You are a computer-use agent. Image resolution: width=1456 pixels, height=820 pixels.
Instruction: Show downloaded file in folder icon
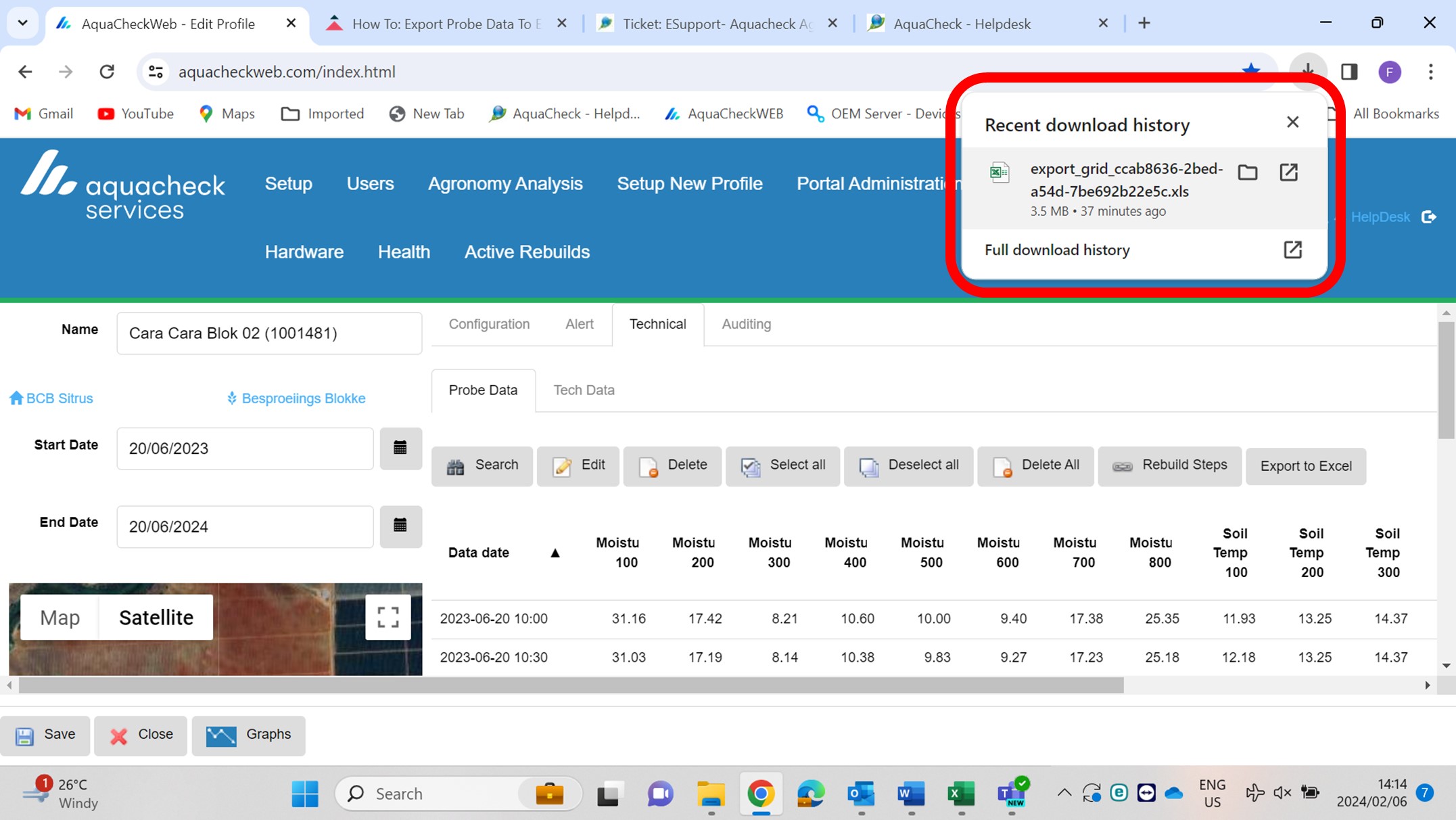pos(1248,173)
